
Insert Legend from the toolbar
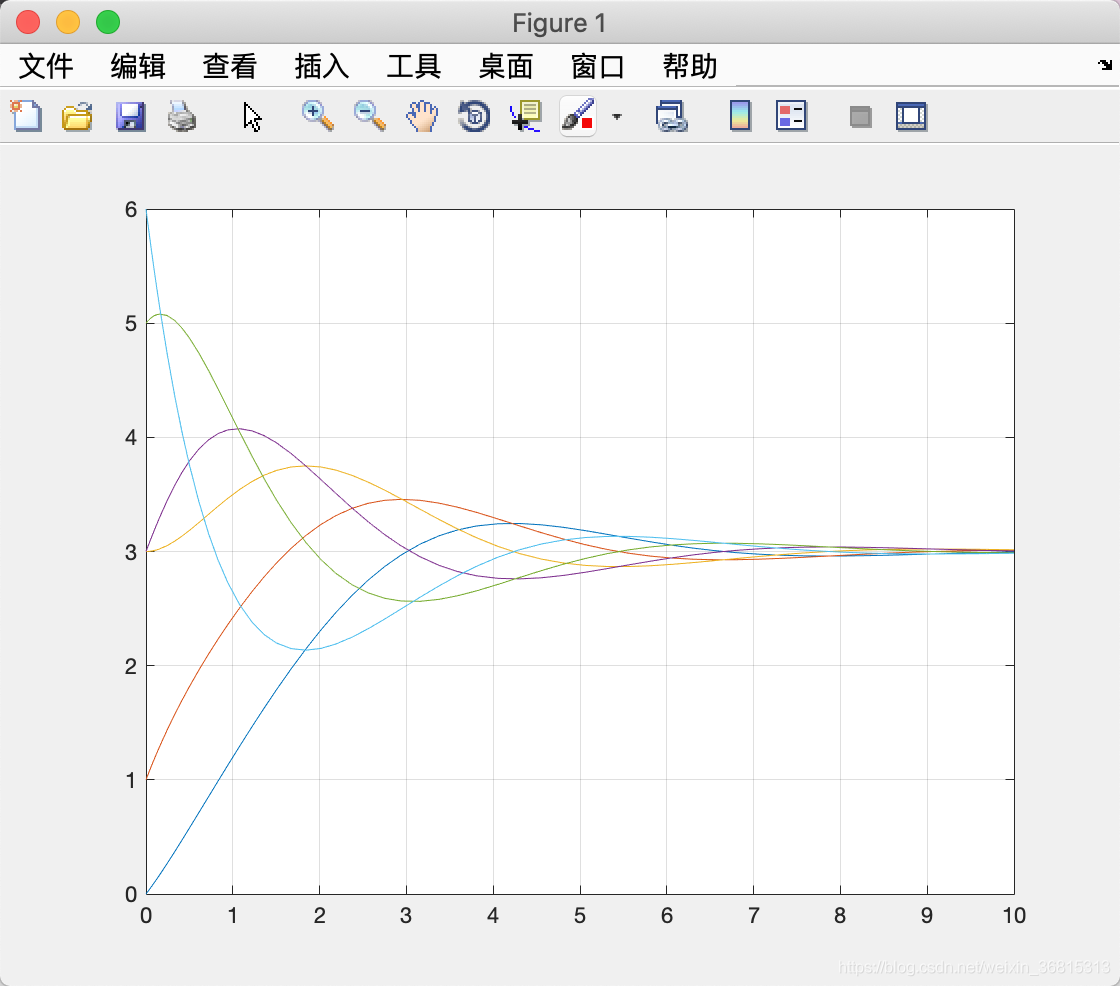(791, 116)
